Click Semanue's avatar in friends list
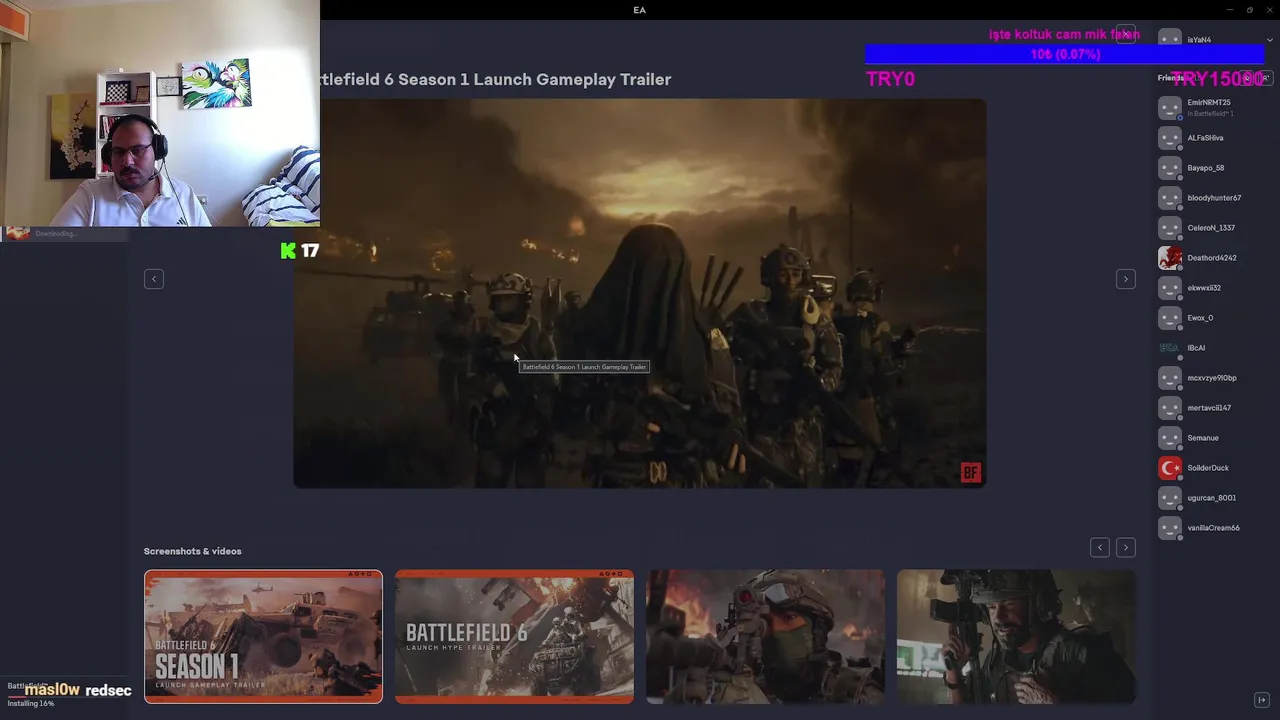 tap(1169, 438)
